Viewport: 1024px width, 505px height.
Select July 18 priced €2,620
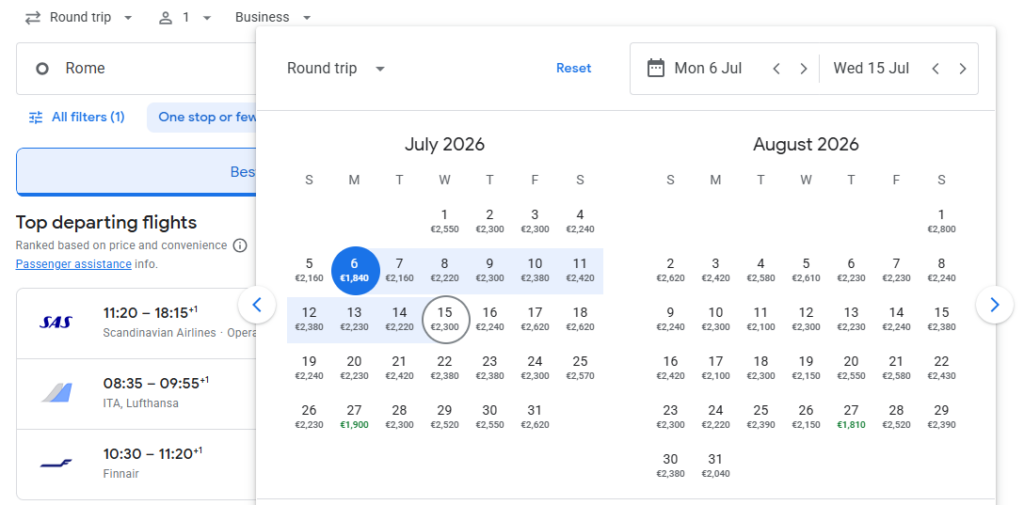tap(580, 319)
